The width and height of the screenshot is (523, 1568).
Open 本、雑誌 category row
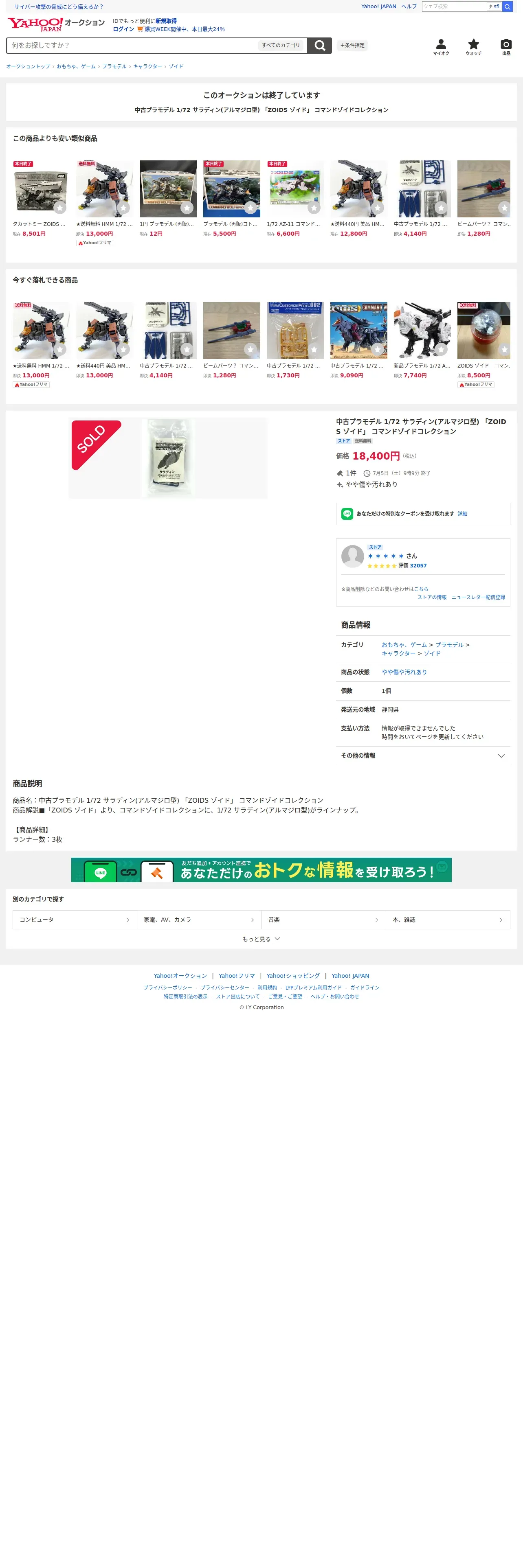coord(448,920)
